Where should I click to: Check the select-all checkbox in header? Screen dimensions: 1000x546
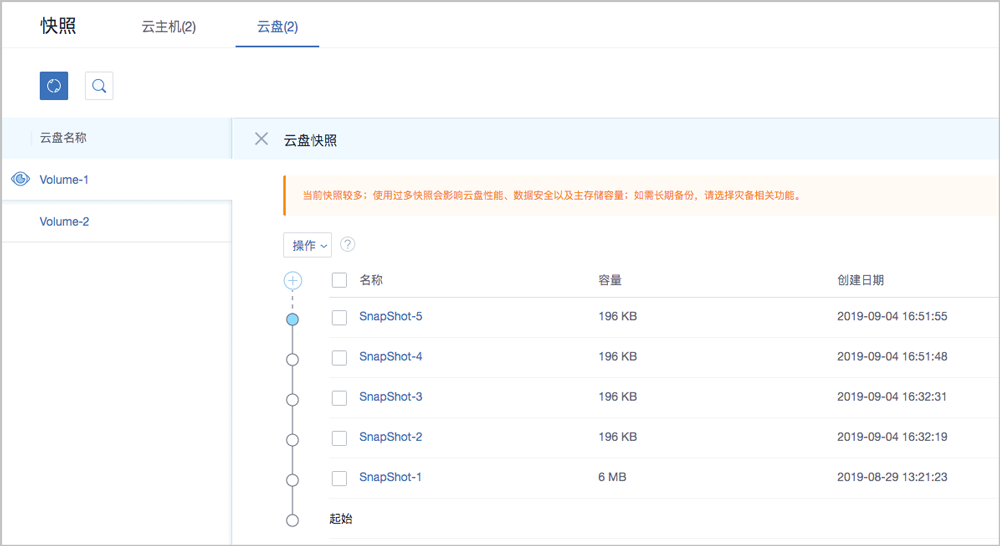339,281
